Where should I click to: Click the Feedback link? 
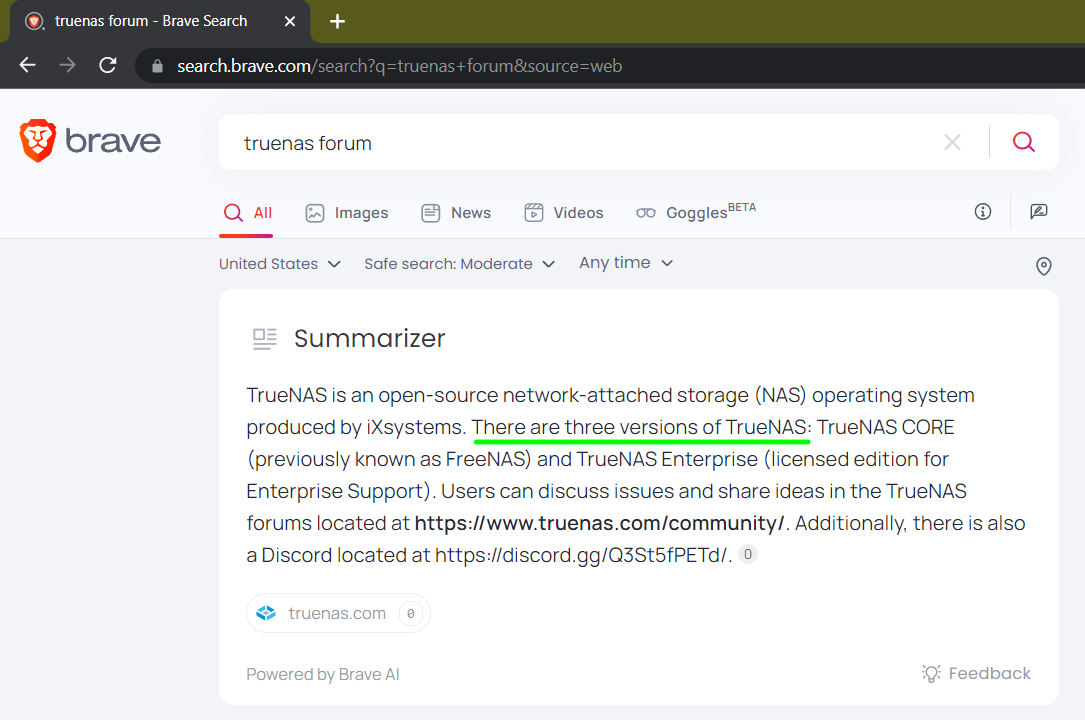point(976,673)
